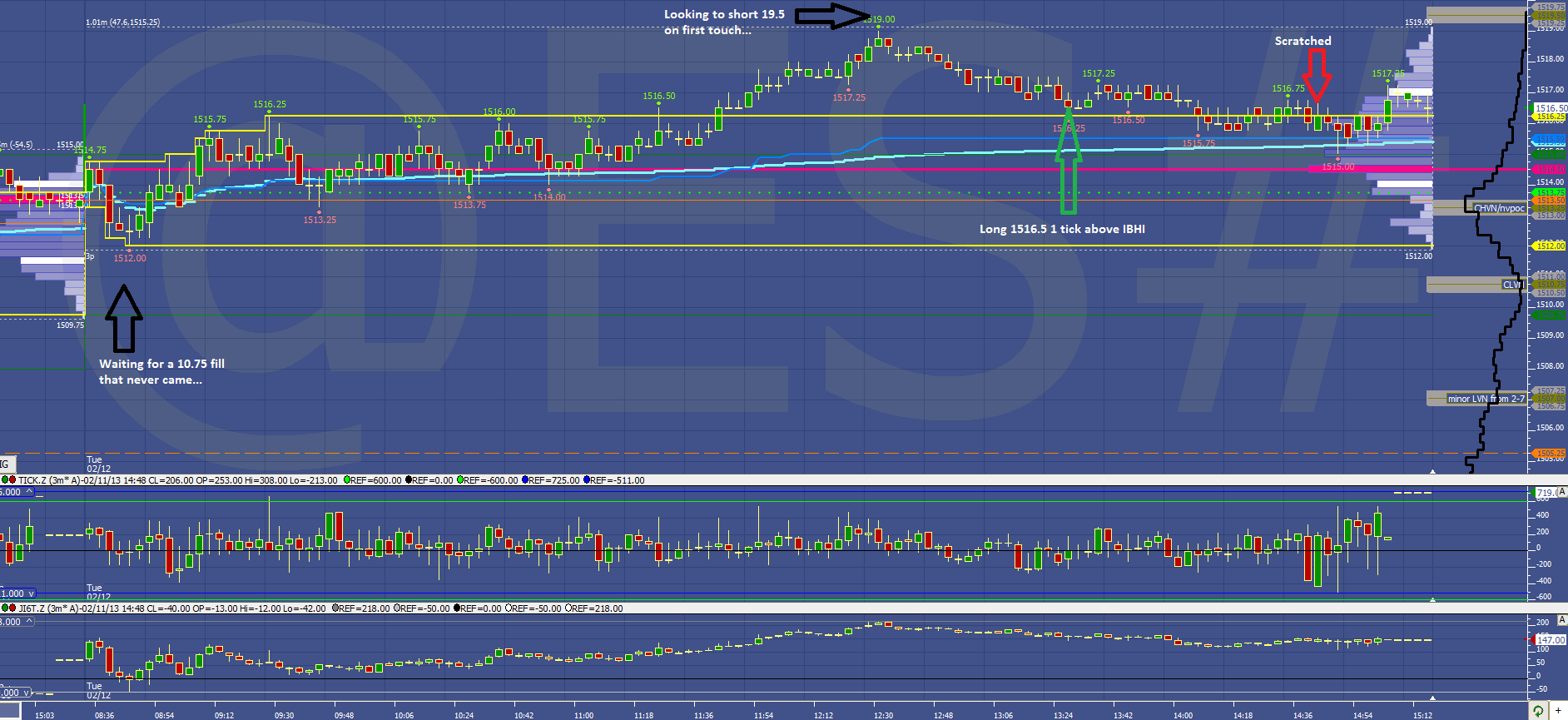This screenshot has height=720, width=1568.
Task: Click the CHVN/nvpoc level label
Action: coord(1498,208)
